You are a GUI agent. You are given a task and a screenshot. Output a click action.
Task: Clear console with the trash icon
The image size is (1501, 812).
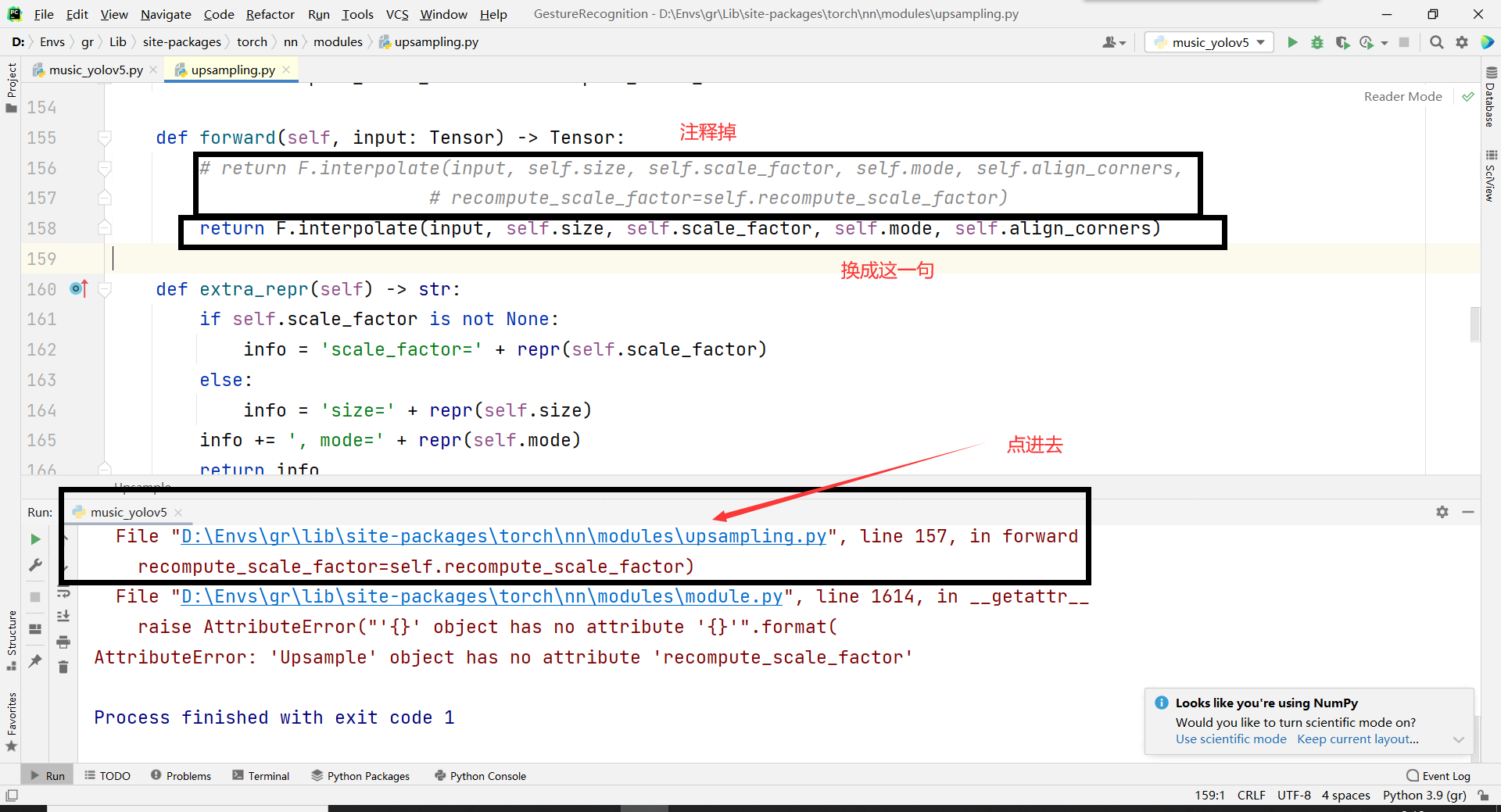point(63,667)
